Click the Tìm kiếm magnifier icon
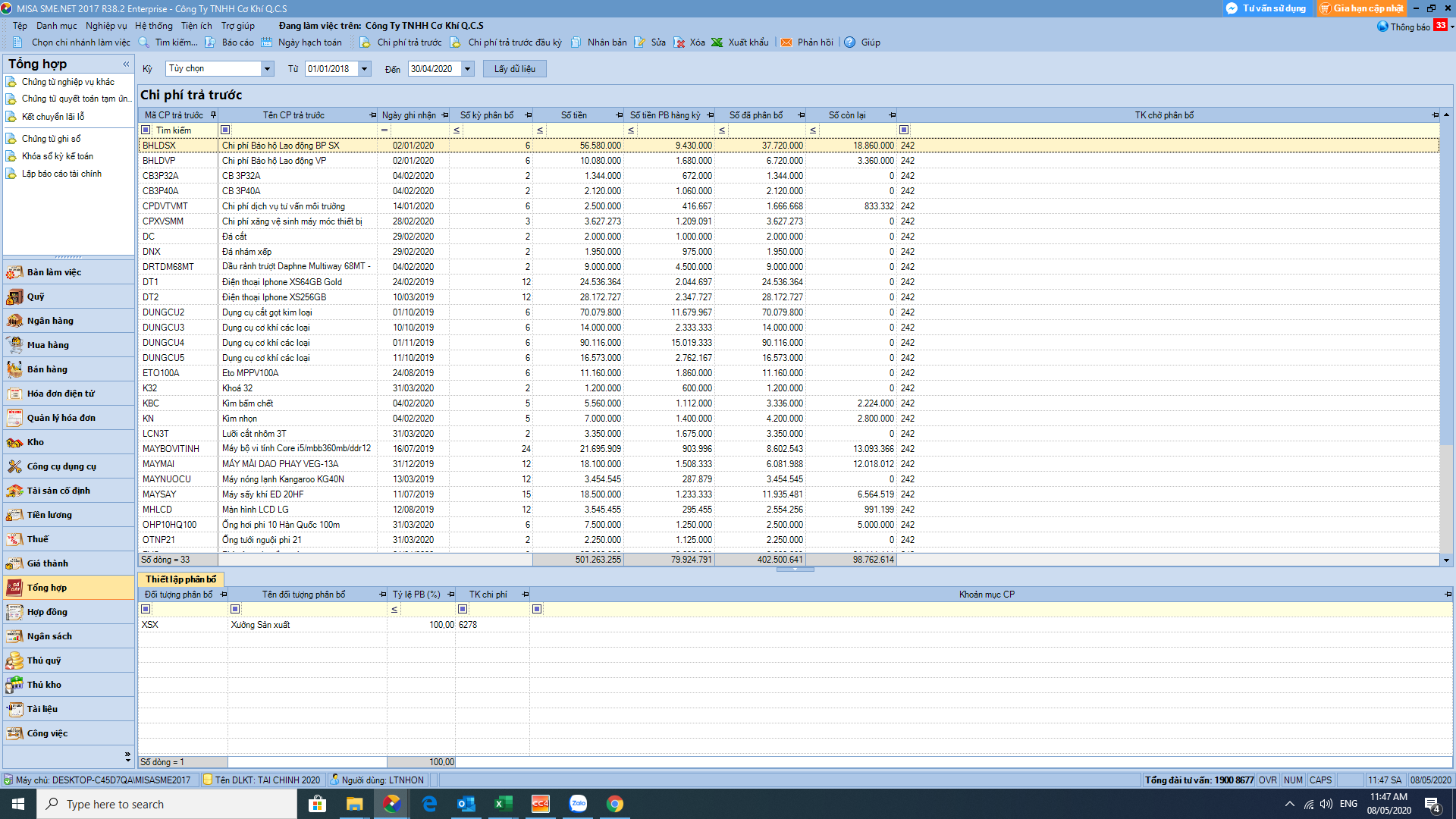Screen dimensions: 1456x819 pos(144,42)
